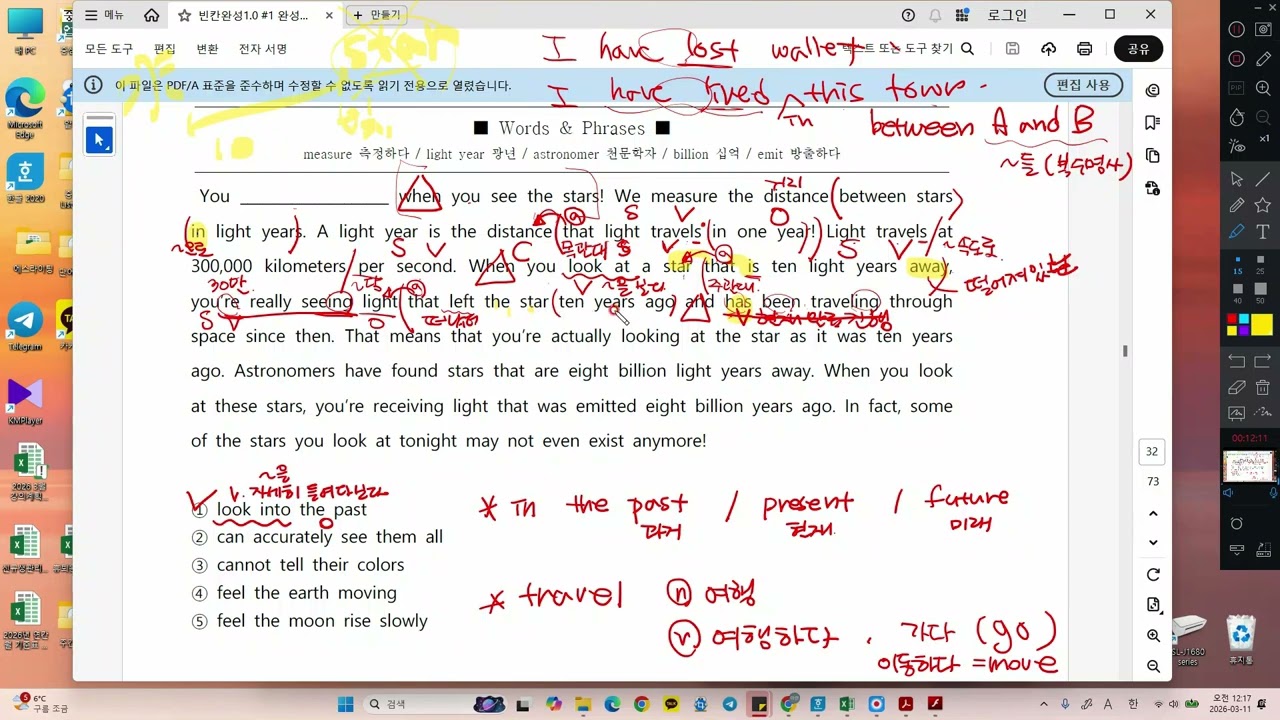Open the 전자 서명 menu
Image resolution: width=1280 pixels, height=720 pixels.
(x=263, y=49)
